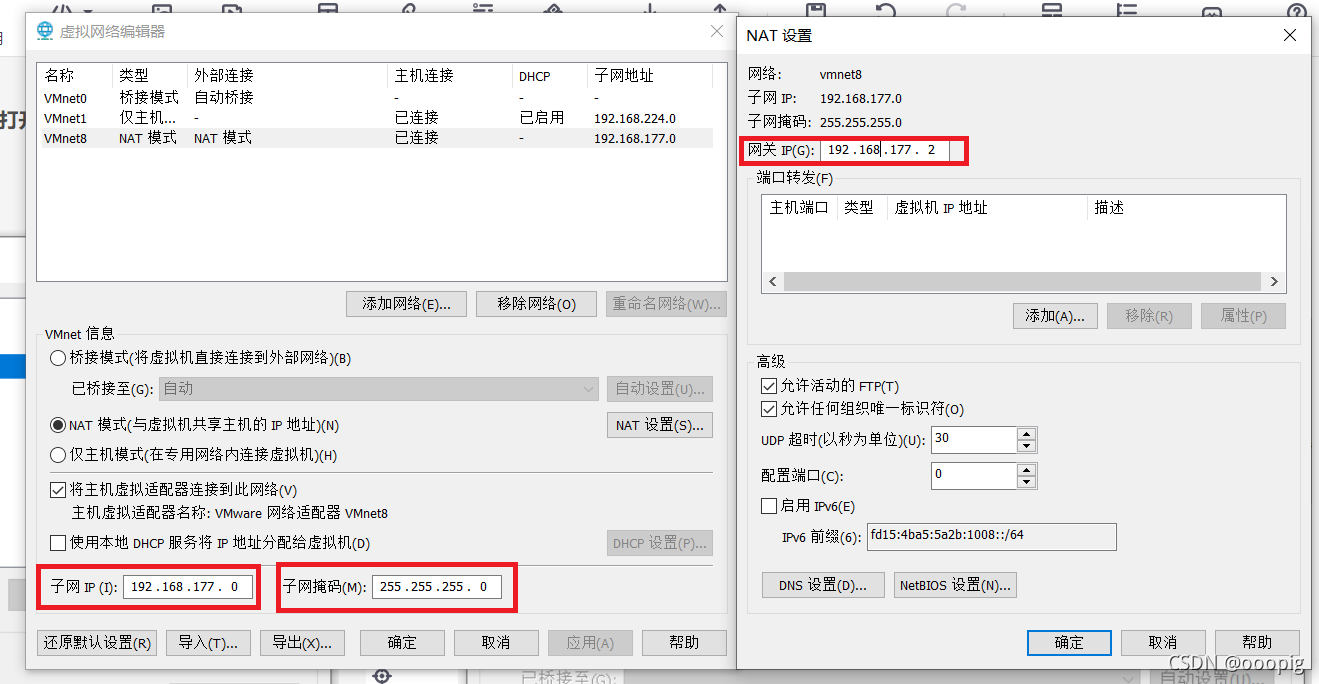The width and height of the screenshot is (1319, 684).
Task: Click VMnet8 subnet address 192.168.177.0
Action: [634, 138]
